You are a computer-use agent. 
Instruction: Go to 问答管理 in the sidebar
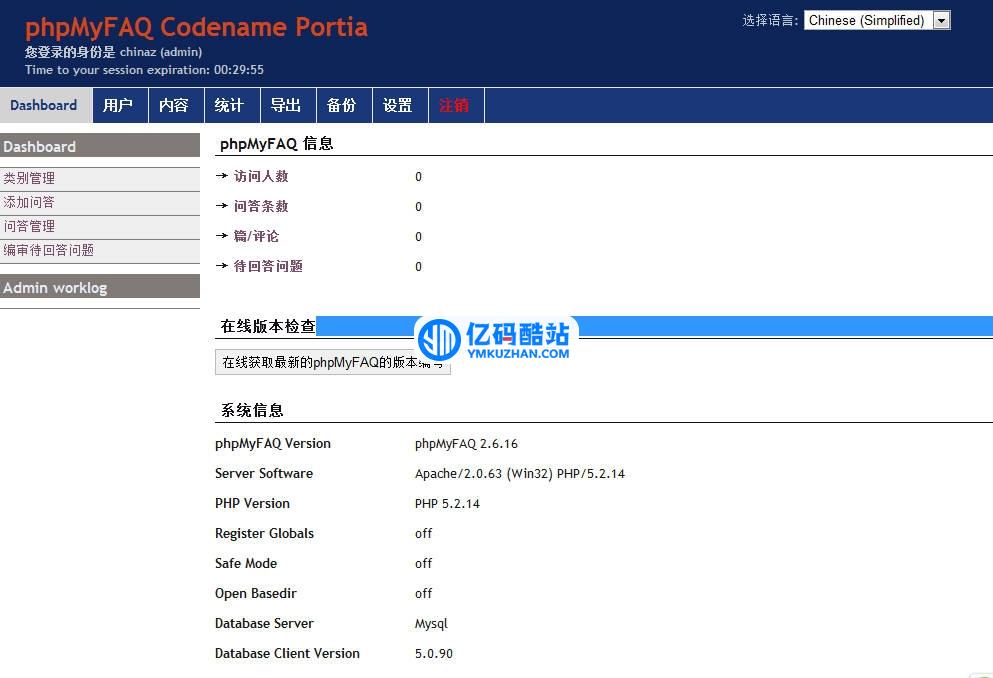click(29, 226)
